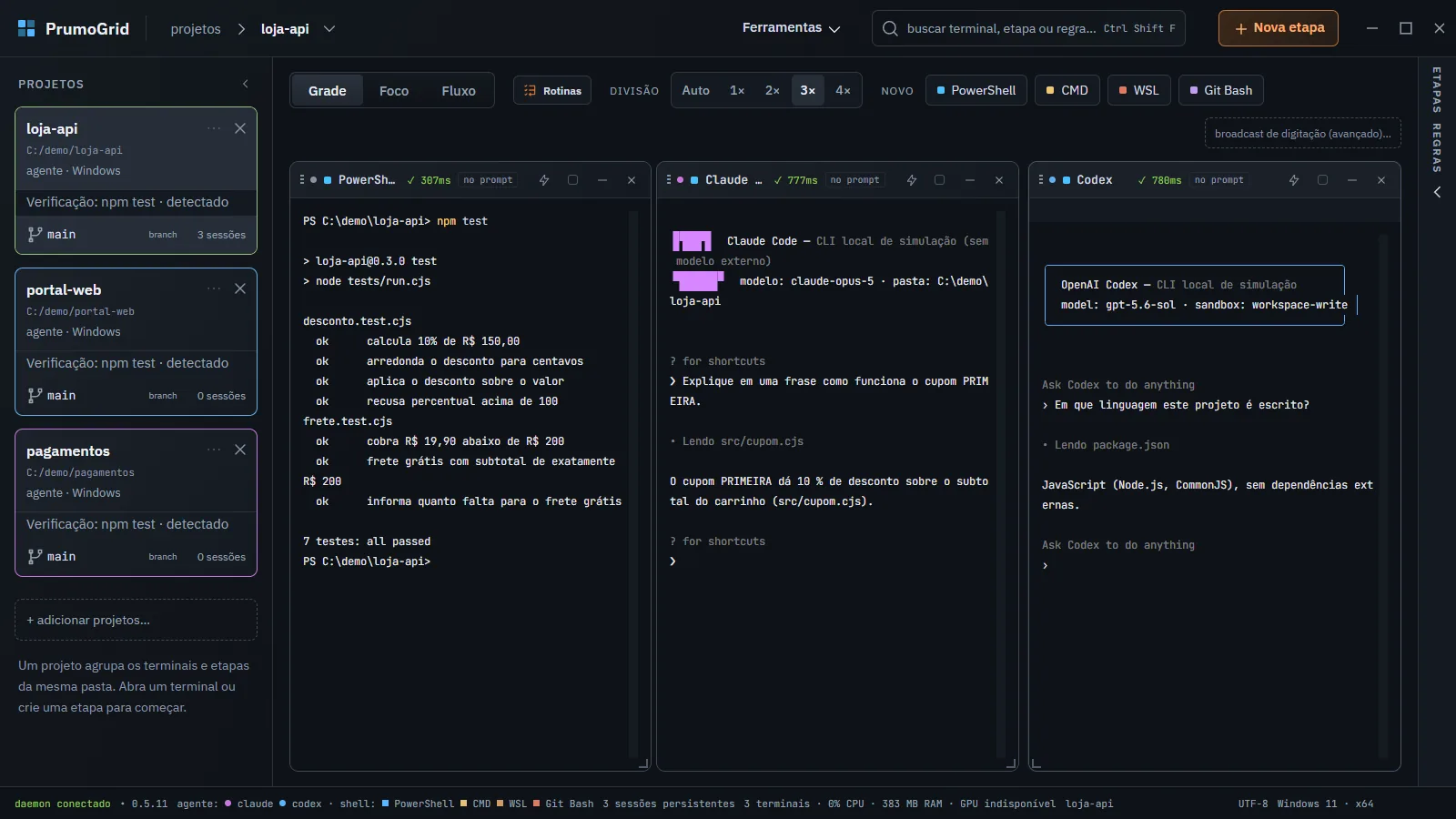Create a new WSL terminal
This screenshot has height=819, width=1456.
coord(1139,90)
